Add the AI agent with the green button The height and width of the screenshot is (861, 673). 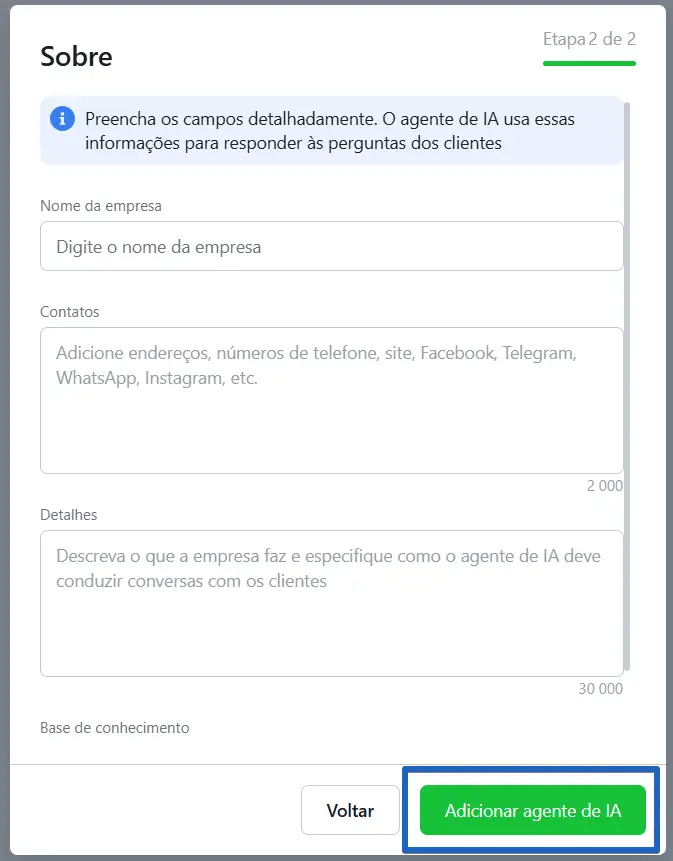532,810
